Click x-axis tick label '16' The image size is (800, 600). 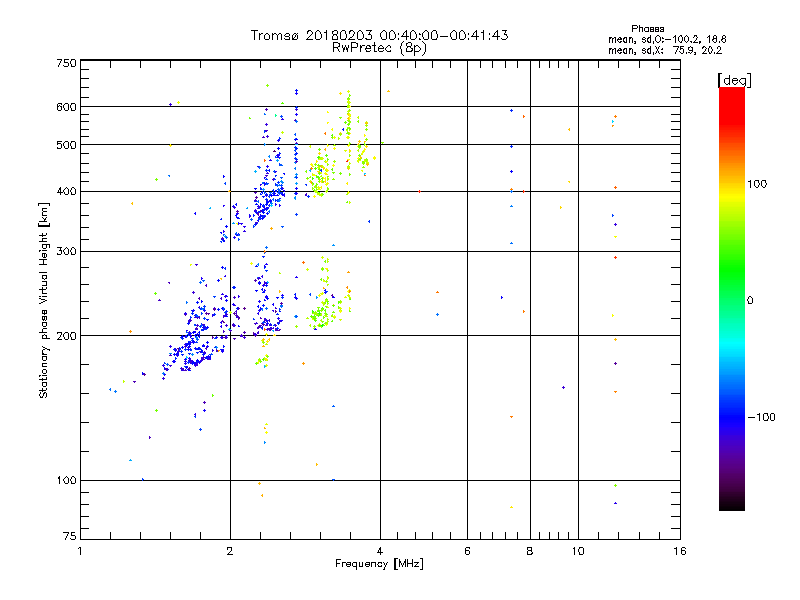[x=680, y=551]
